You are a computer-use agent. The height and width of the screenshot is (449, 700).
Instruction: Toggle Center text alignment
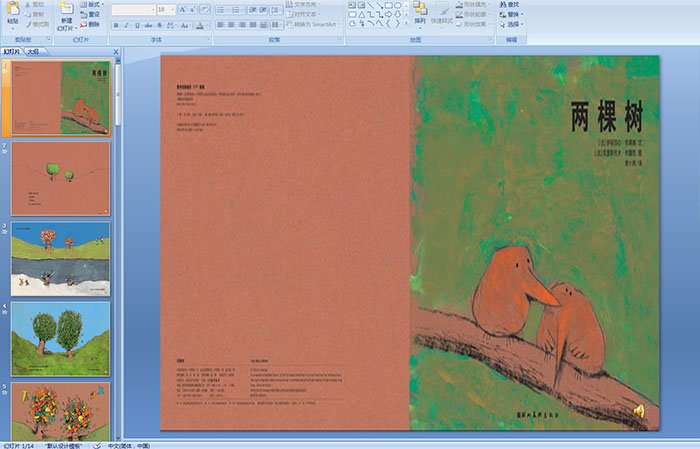[x=231, y=25]
